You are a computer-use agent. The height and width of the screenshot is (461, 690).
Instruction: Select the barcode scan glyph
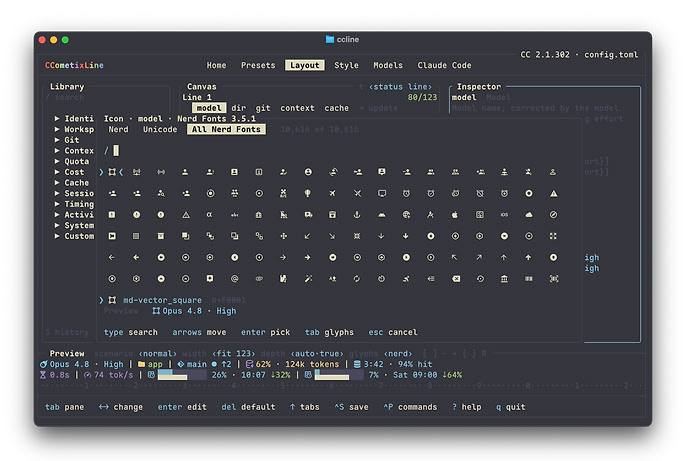point(554,278)
